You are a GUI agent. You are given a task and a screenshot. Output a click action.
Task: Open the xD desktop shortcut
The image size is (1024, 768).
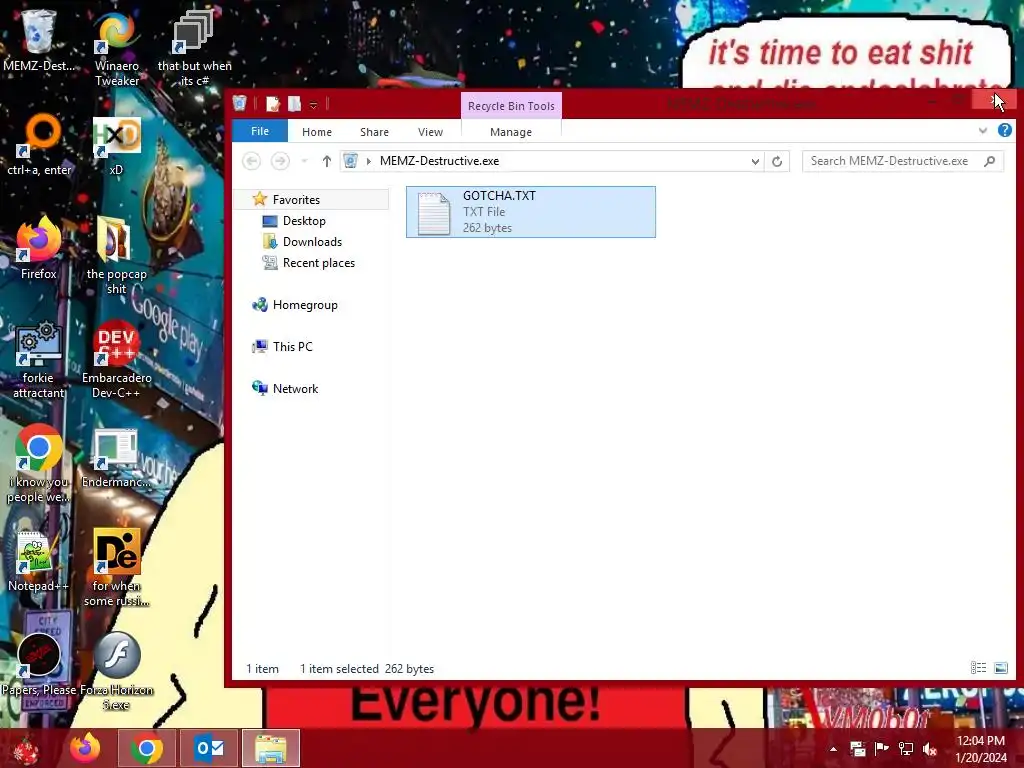tap(116, 145)
